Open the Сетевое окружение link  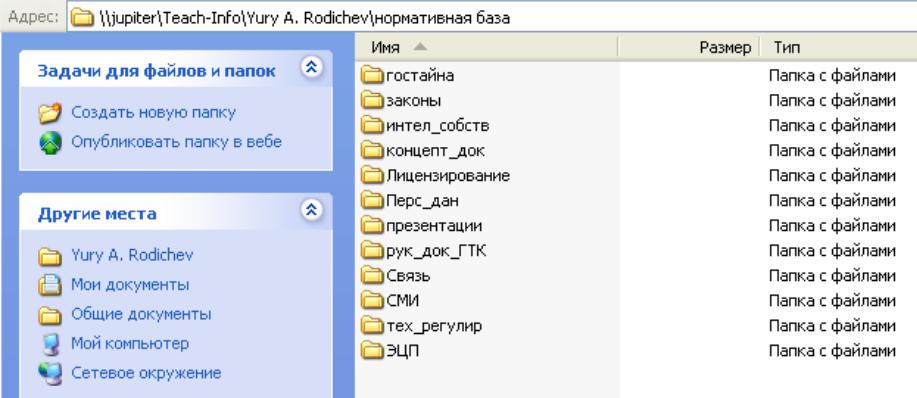pyautogui.click(x=146, y=373)
